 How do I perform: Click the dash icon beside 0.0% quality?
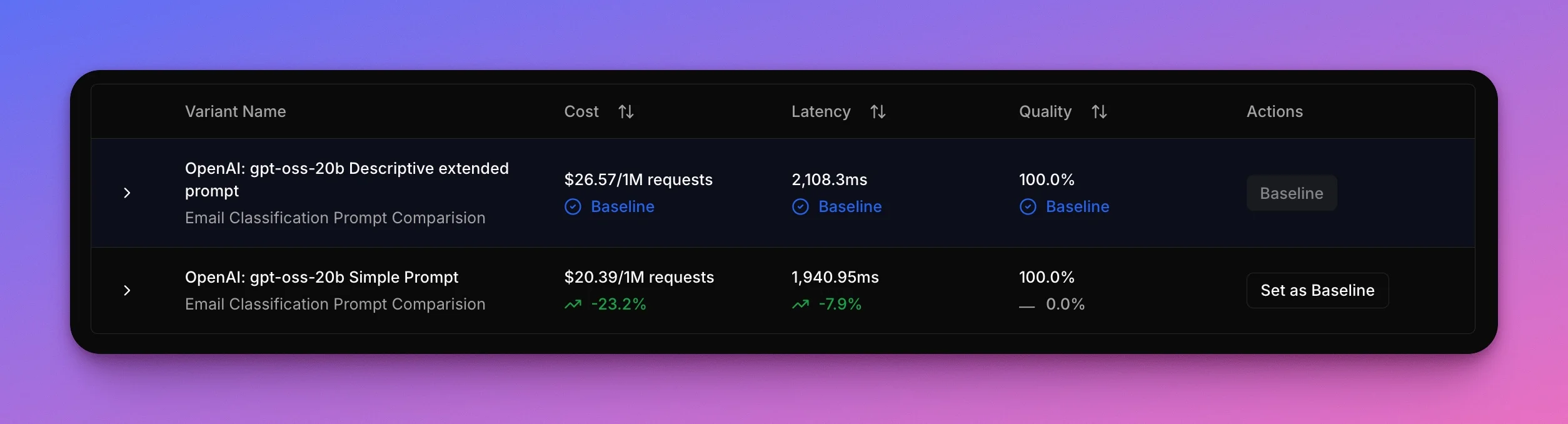pyautogui.click(x=1027, y=306)
